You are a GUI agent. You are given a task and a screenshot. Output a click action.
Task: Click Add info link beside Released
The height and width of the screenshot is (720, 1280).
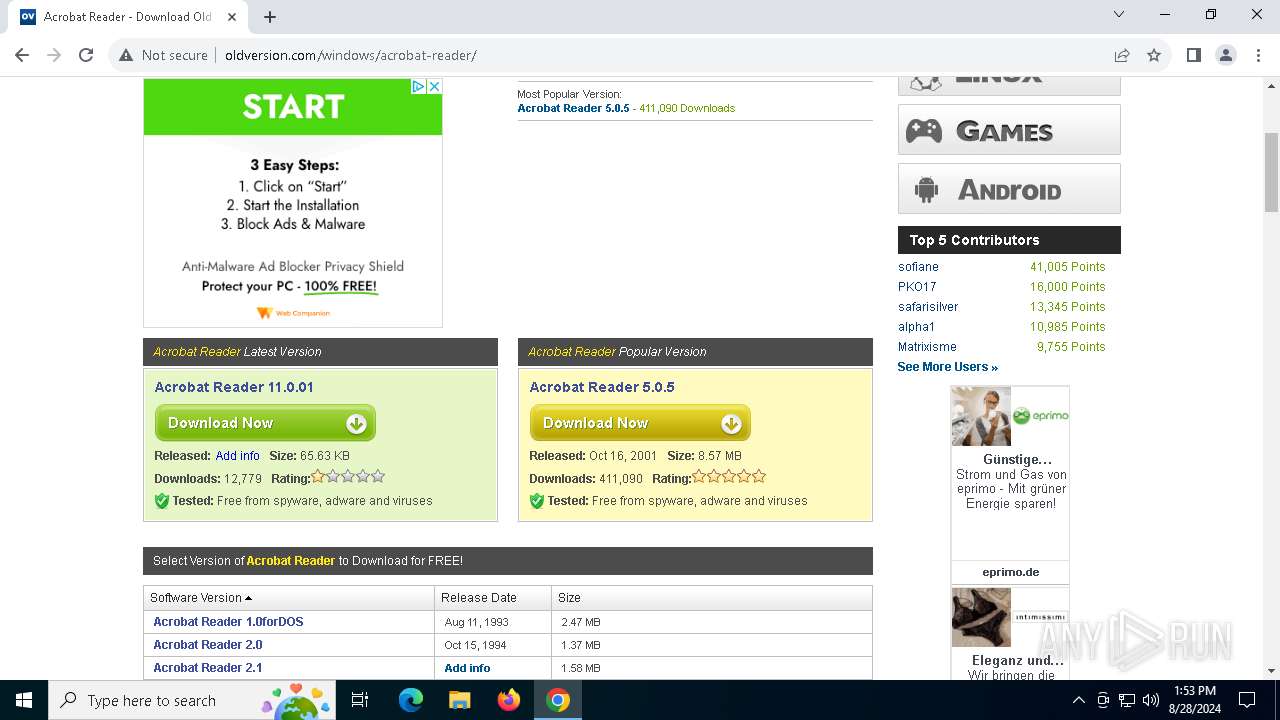[x=237, y=456]
